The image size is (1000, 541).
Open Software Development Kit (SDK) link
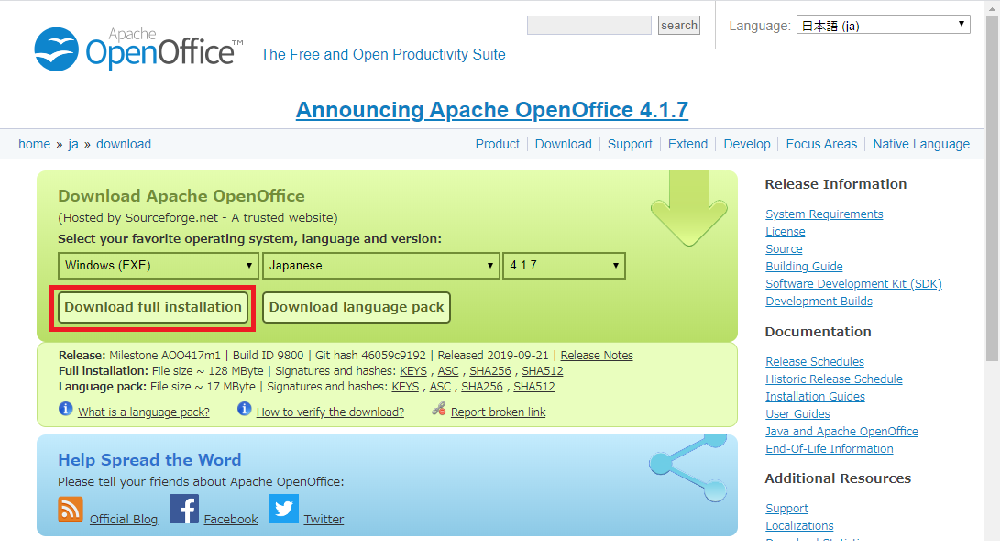(x=853, y=284)
